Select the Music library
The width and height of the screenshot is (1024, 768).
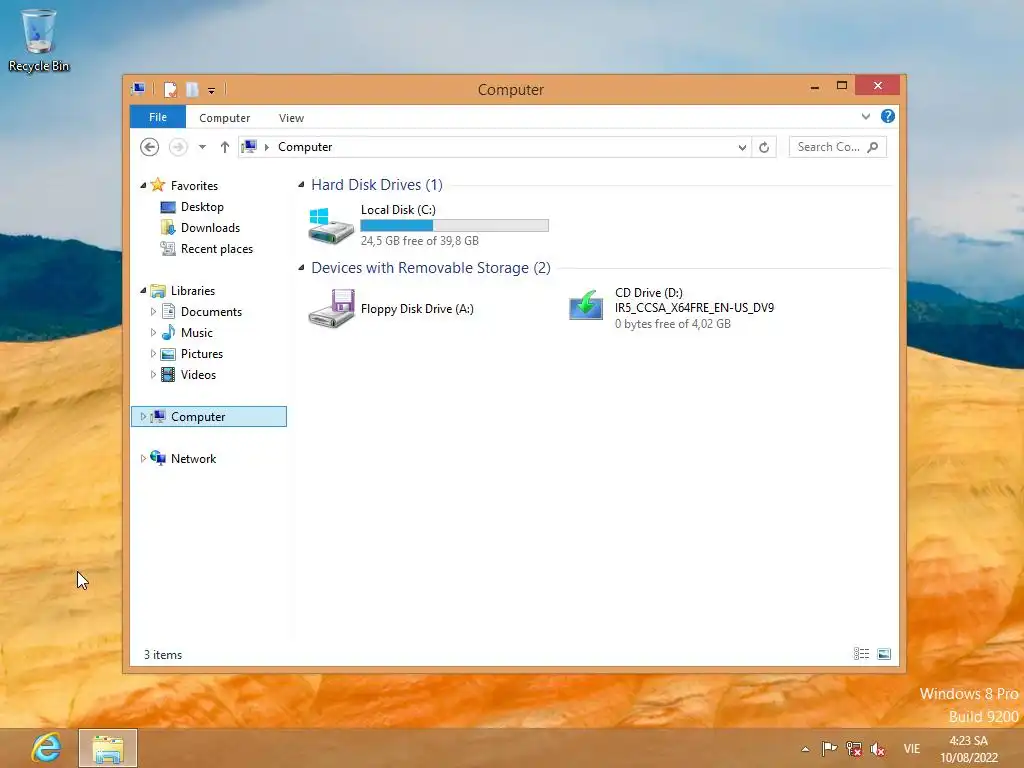[x=197, y=332]
